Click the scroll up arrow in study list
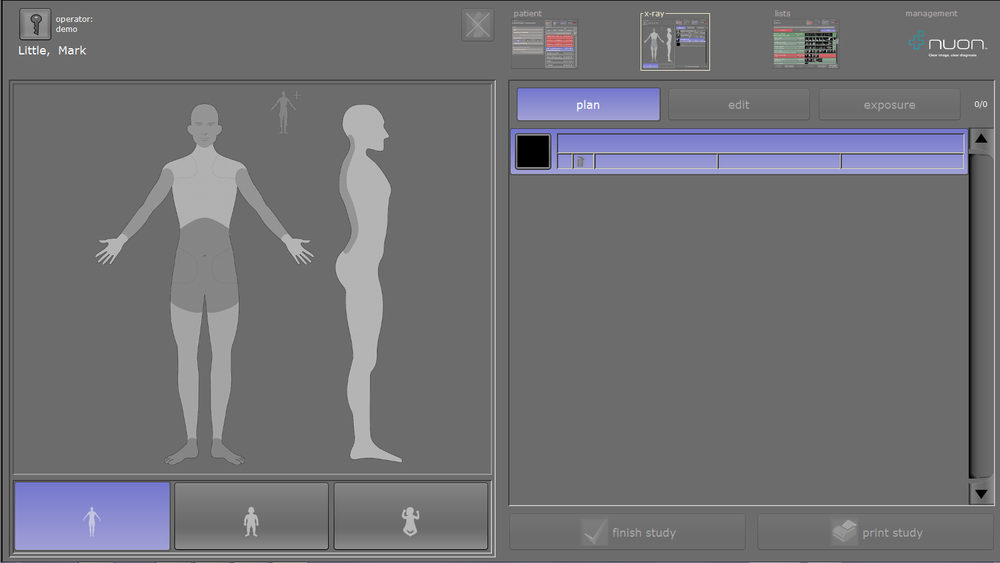 [x=981, y=138]
